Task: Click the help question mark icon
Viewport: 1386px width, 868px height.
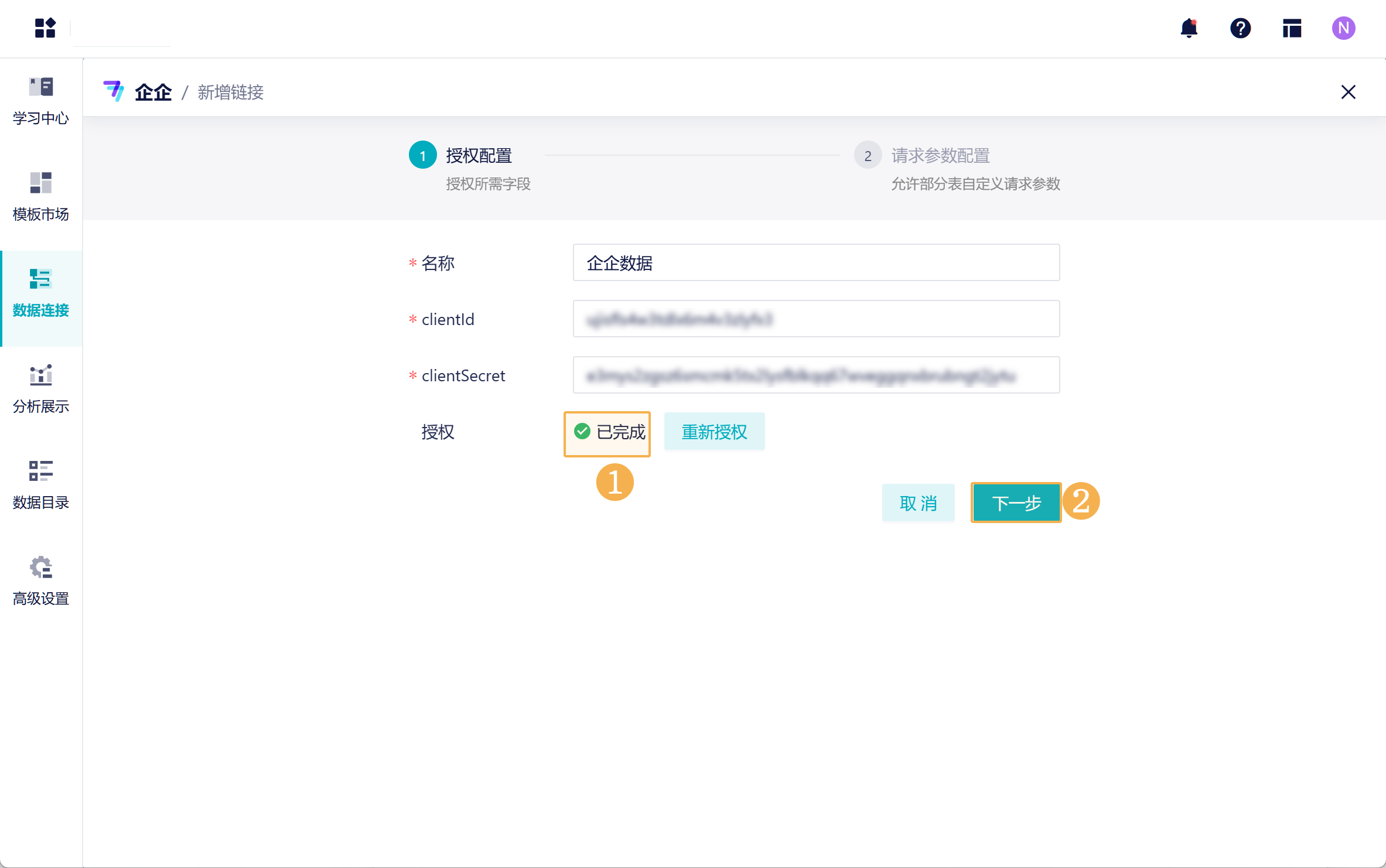Action: pyautogui.click(x=1240, y=28)
